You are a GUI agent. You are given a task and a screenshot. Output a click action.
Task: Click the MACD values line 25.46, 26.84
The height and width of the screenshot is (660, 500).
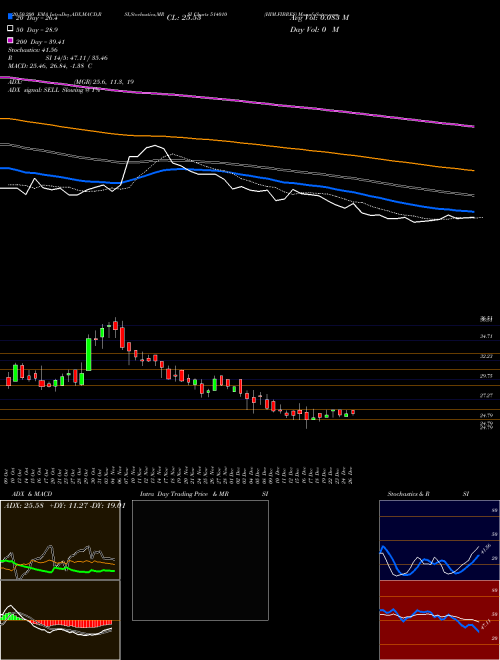click(x=50, y=66)
